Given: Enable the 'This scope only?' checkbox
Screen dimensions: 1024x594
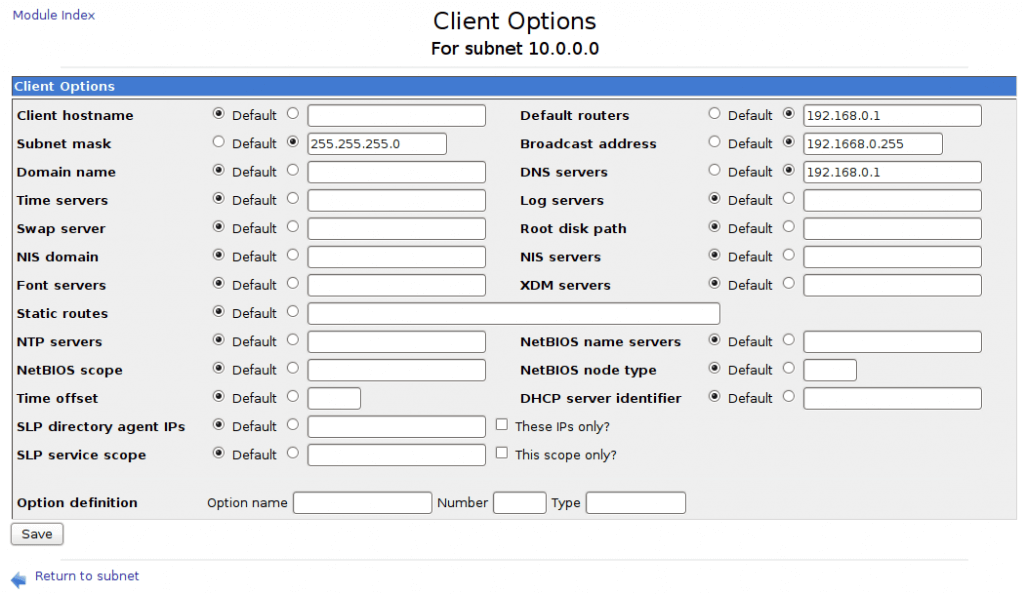Looking at the screenshot, I should point(503,454).
